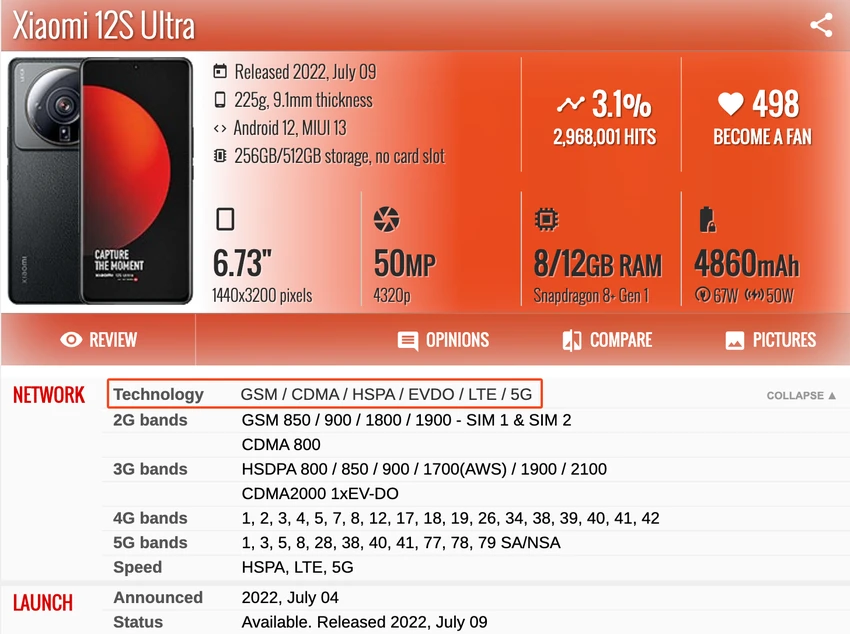Collapse the Network specs section
Image resolution: width=850 pixels, height=634 pixels.
click(x=801, y=396)
